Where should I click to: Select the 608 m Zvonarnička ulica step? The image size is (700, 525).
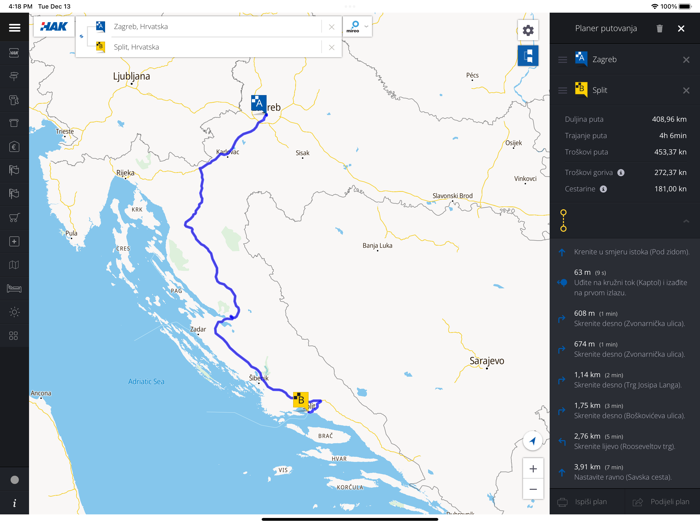pos(625,318)
